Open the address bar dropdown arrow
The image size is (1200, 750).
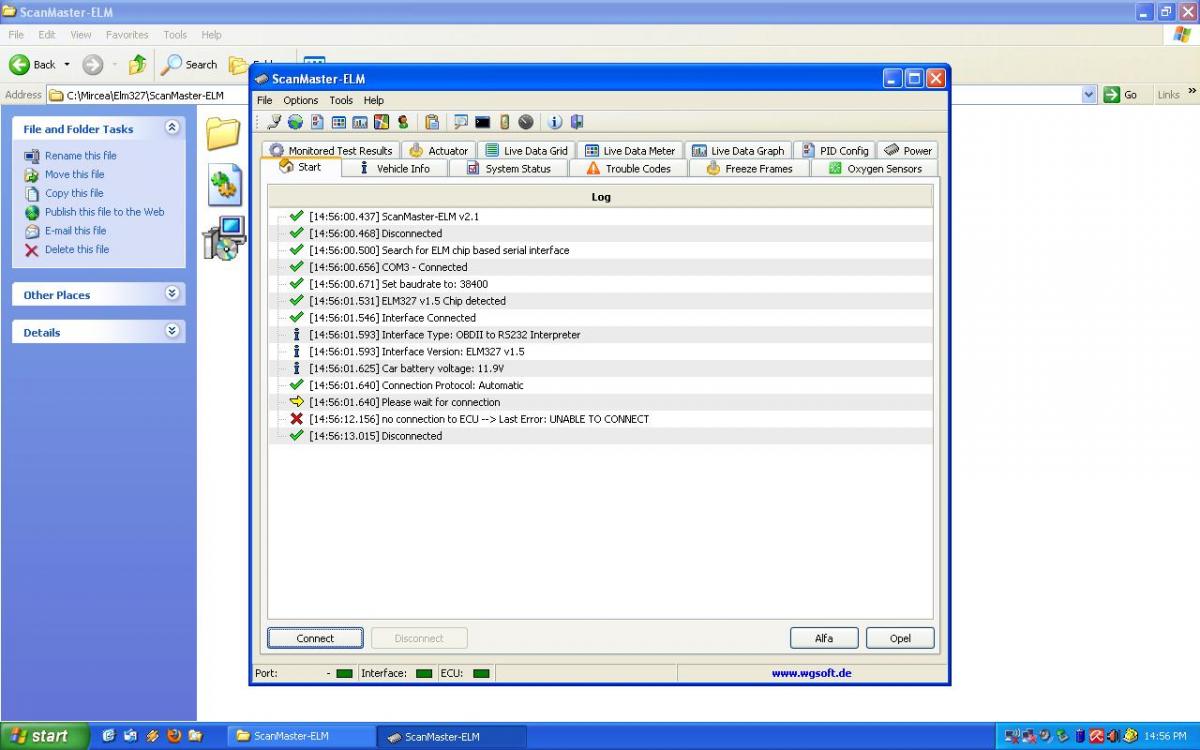[x=1089, y=95]
